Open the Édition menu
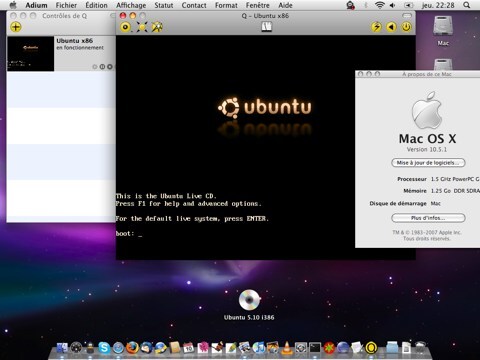Screen dimensions: 480x360 pos(96,5)
